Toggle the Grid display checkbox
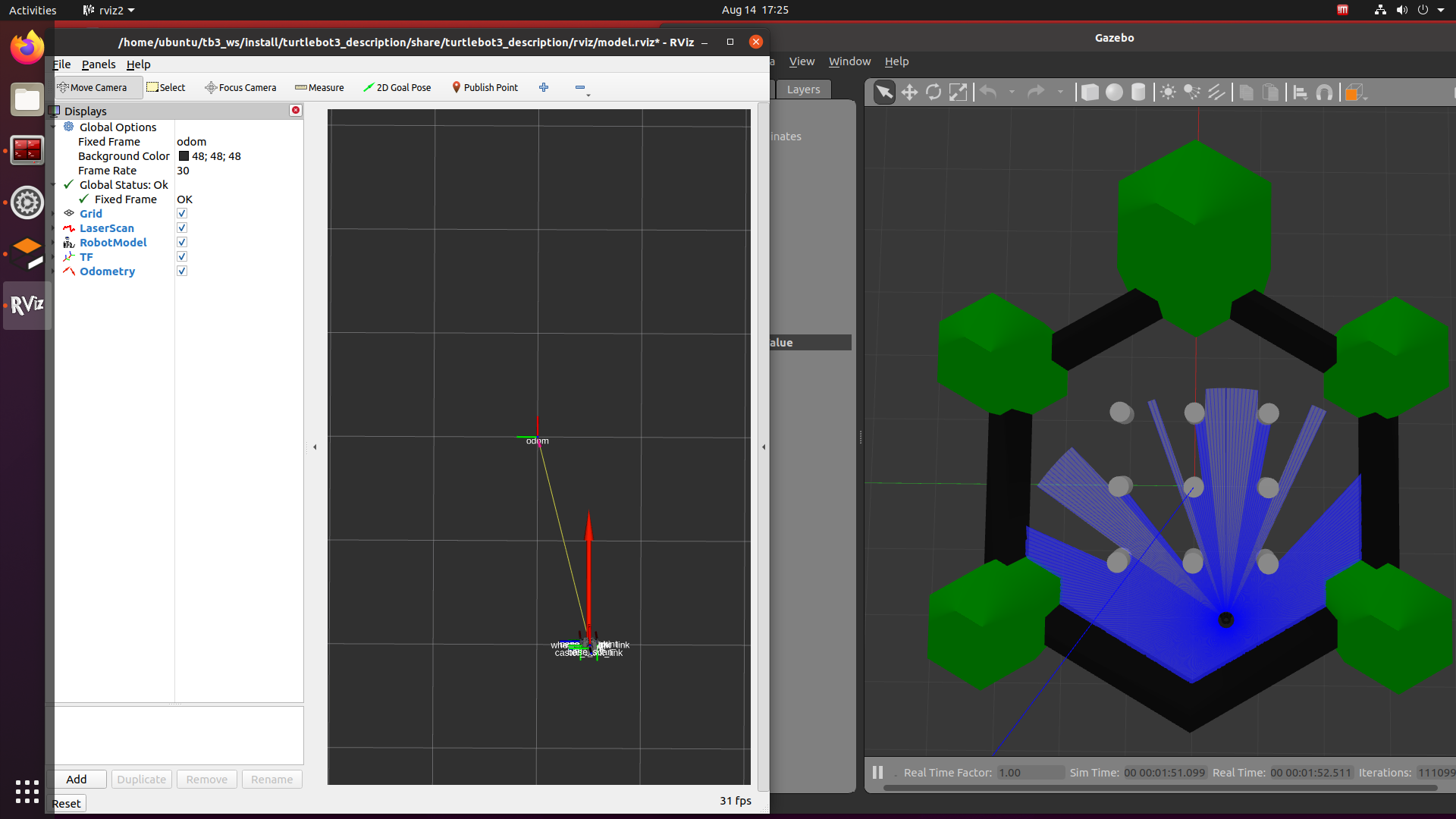The image size is (1456, 819). (x=182, y=214)
